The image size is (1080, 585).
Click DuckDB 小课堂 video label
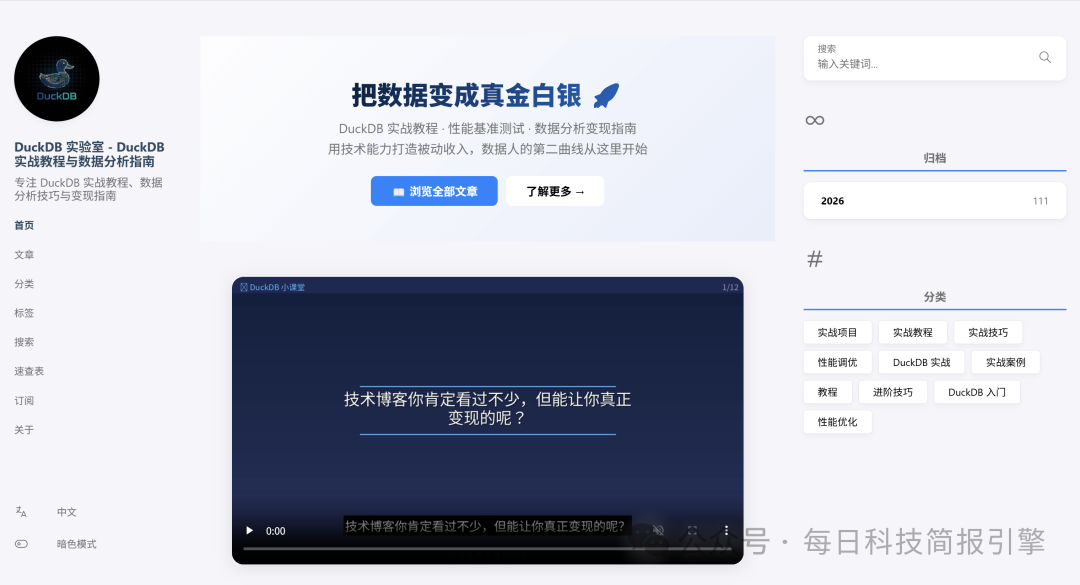pyautogui.click(x=272, y=287)
